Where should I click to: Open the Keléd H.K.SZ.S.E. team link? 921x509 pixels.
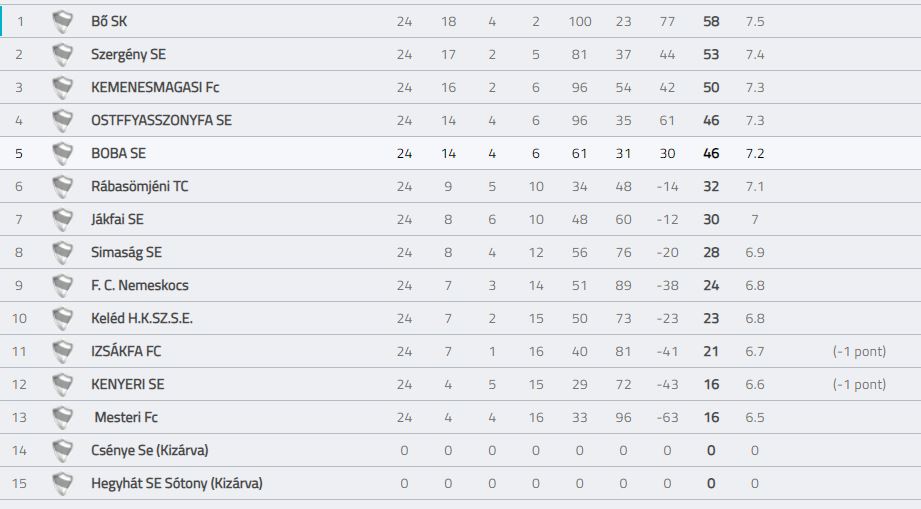coord(142,318)
